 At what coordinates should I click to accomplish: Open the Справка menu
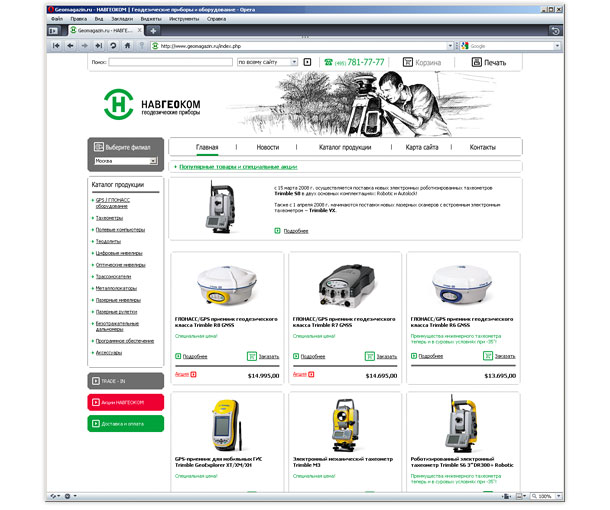point(216,19)
